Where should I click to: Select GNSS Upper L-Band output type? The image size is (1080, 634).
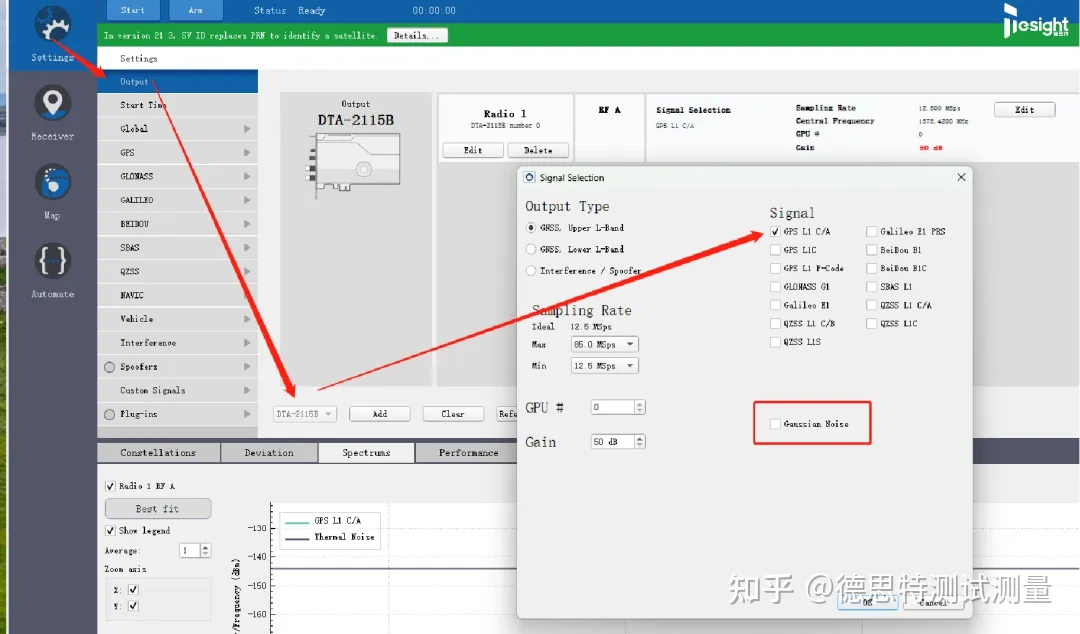[x=530, y=227]
